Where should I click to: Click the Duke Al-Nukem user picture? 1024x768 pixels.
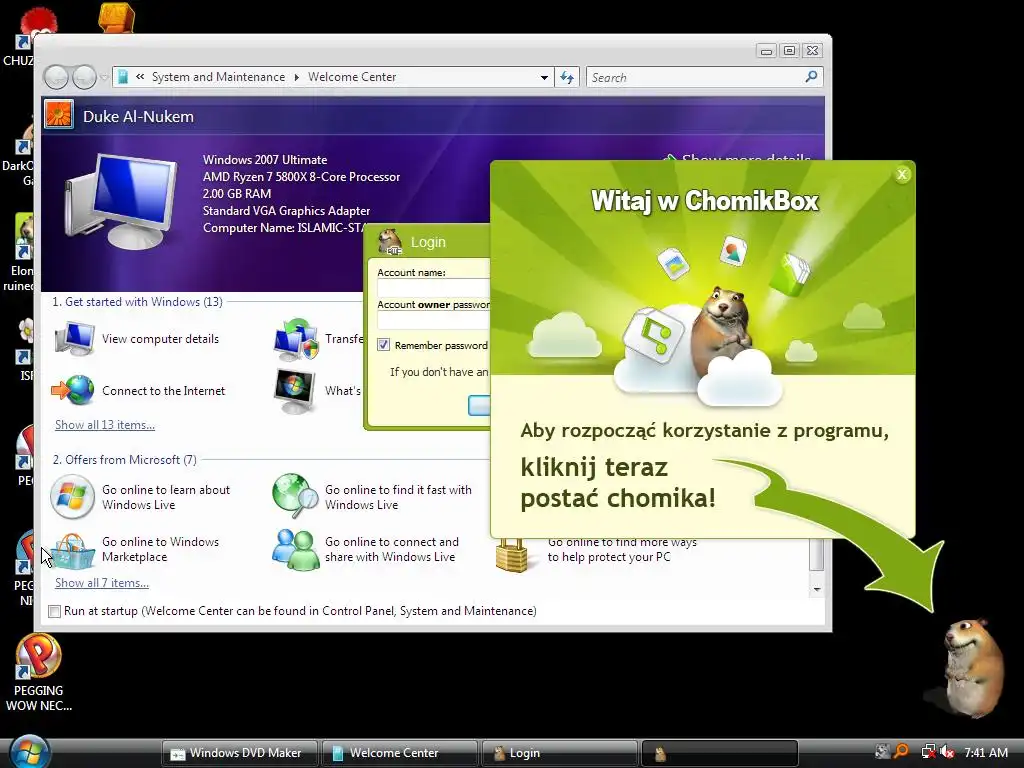[x=59, y=115]
